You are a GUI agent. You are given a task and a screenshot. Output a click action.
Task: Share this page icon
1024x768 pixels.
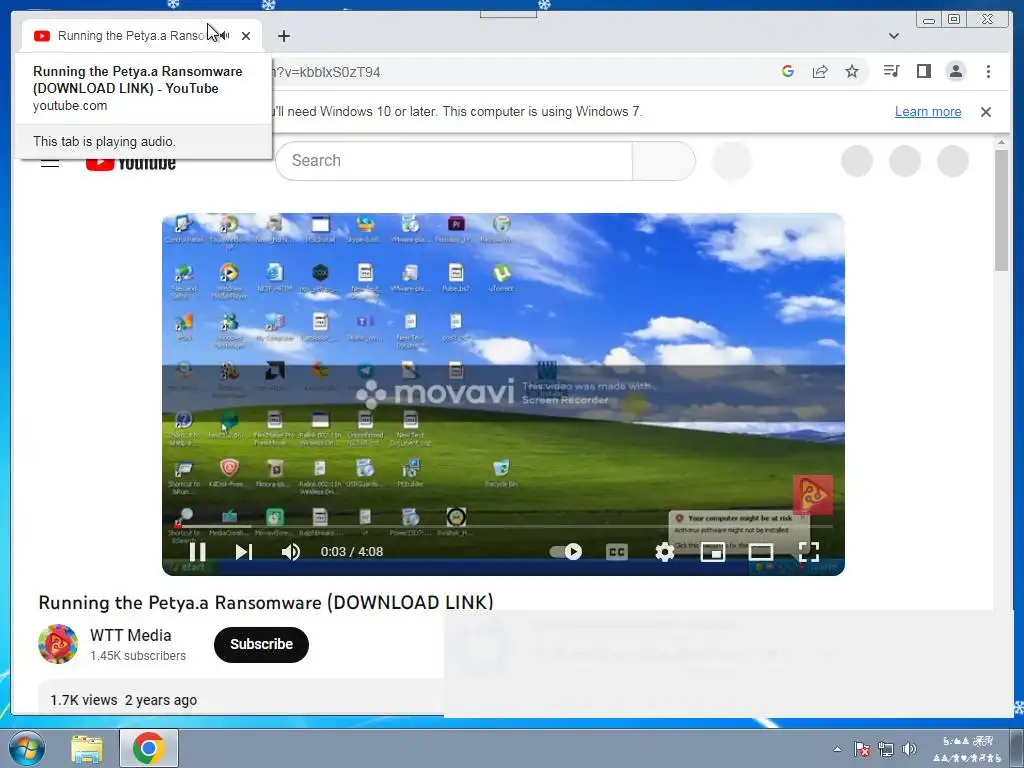click(820, 71)
